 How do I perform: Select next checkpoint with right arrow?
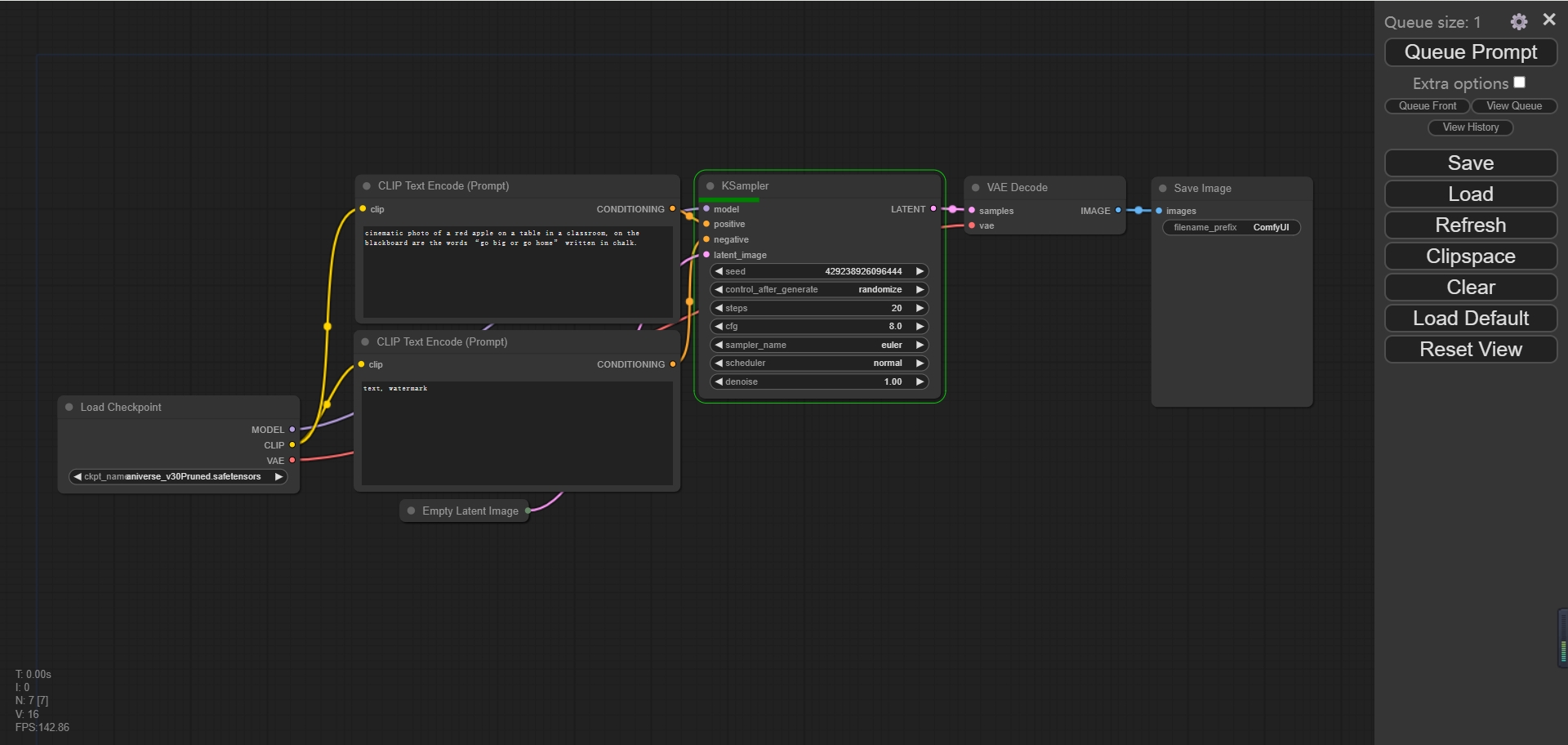click(x=278, y=477)
